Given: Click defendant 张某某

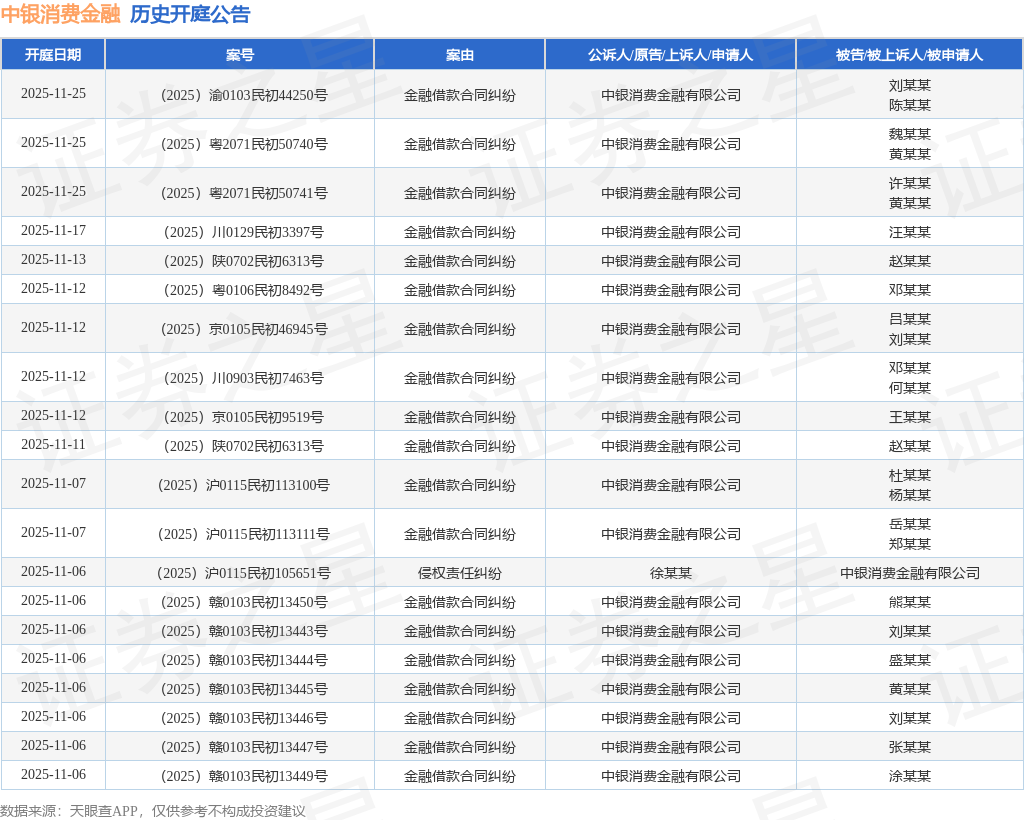Looking at the screenshot, I should [910, 747].
